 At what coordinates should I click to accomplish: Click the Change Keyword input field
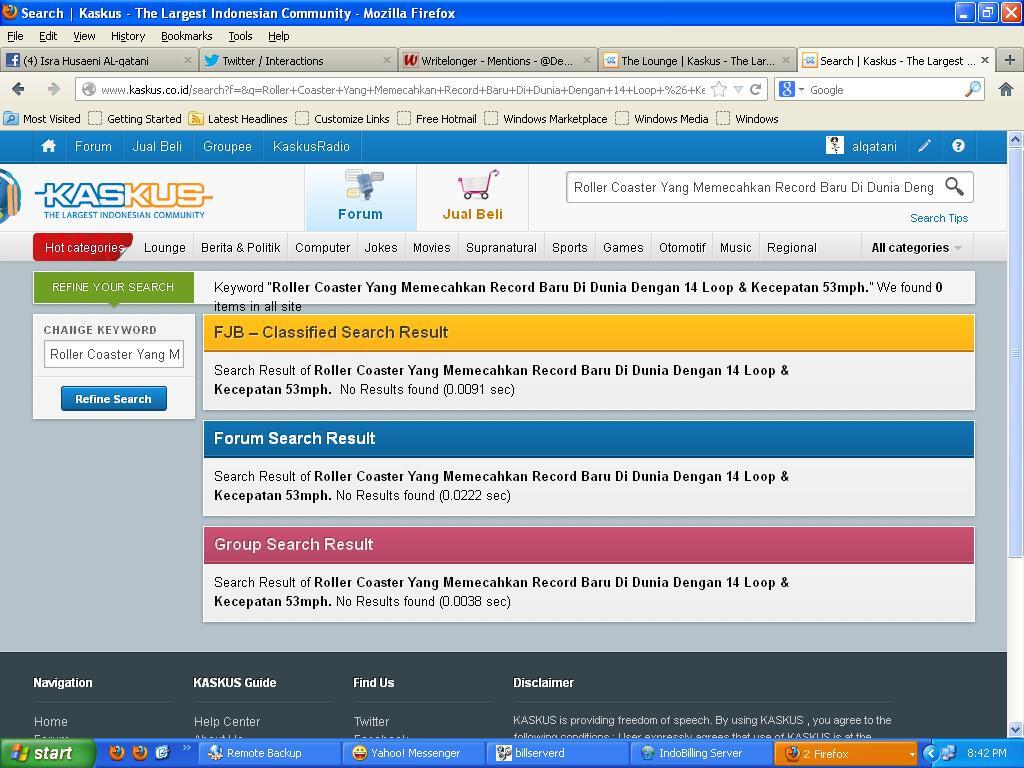coord(114,355)
